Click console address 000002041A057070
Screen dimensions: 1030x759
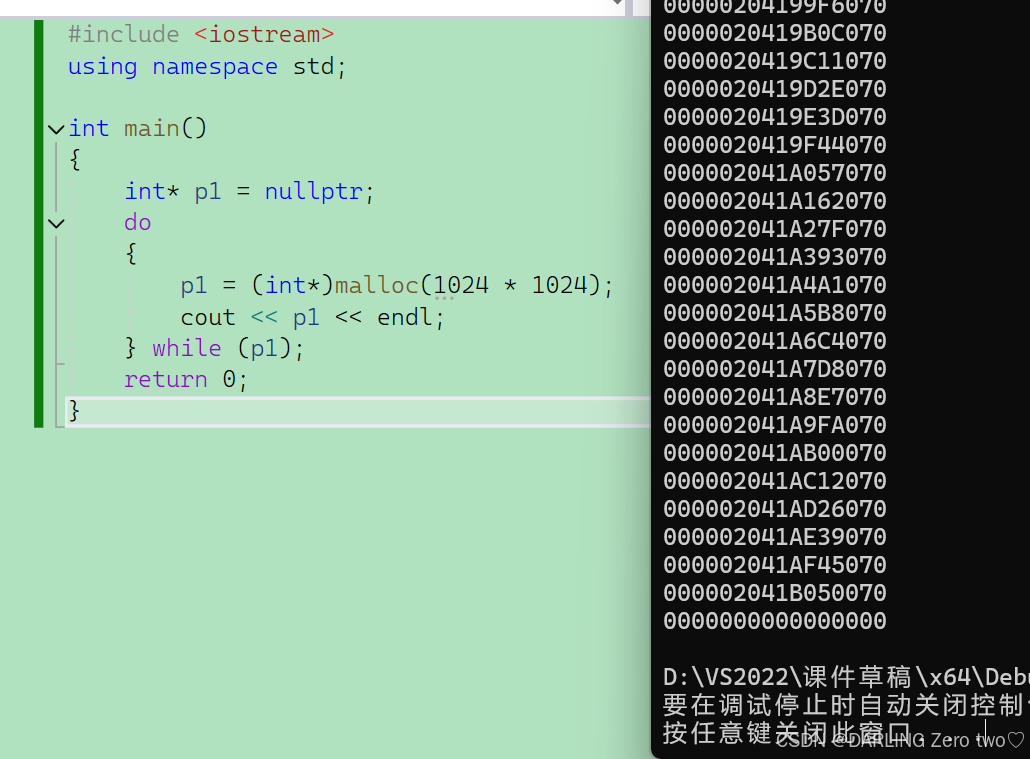point(774,173)
